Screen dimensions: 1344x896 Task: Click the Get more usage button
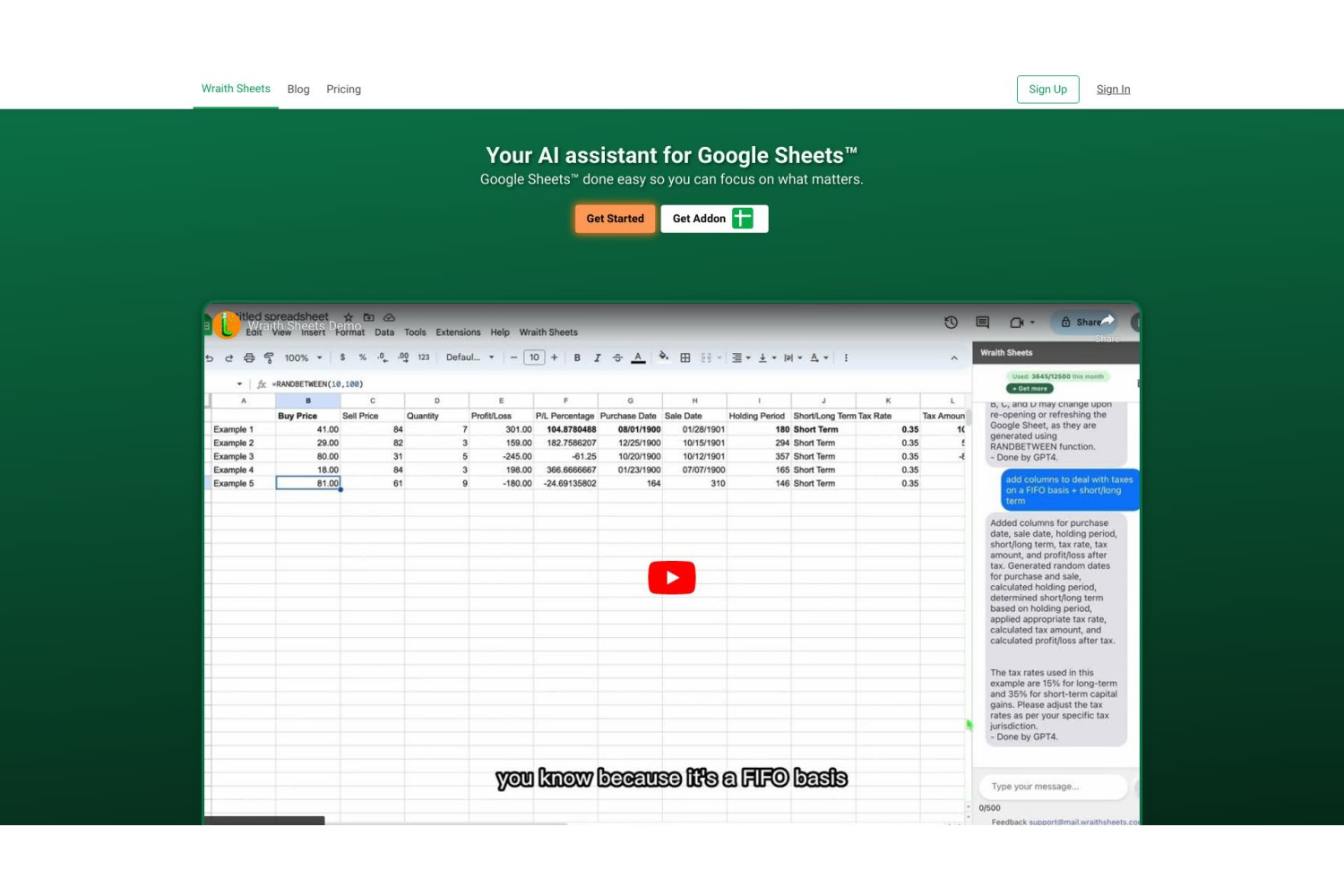point(1030,389)
